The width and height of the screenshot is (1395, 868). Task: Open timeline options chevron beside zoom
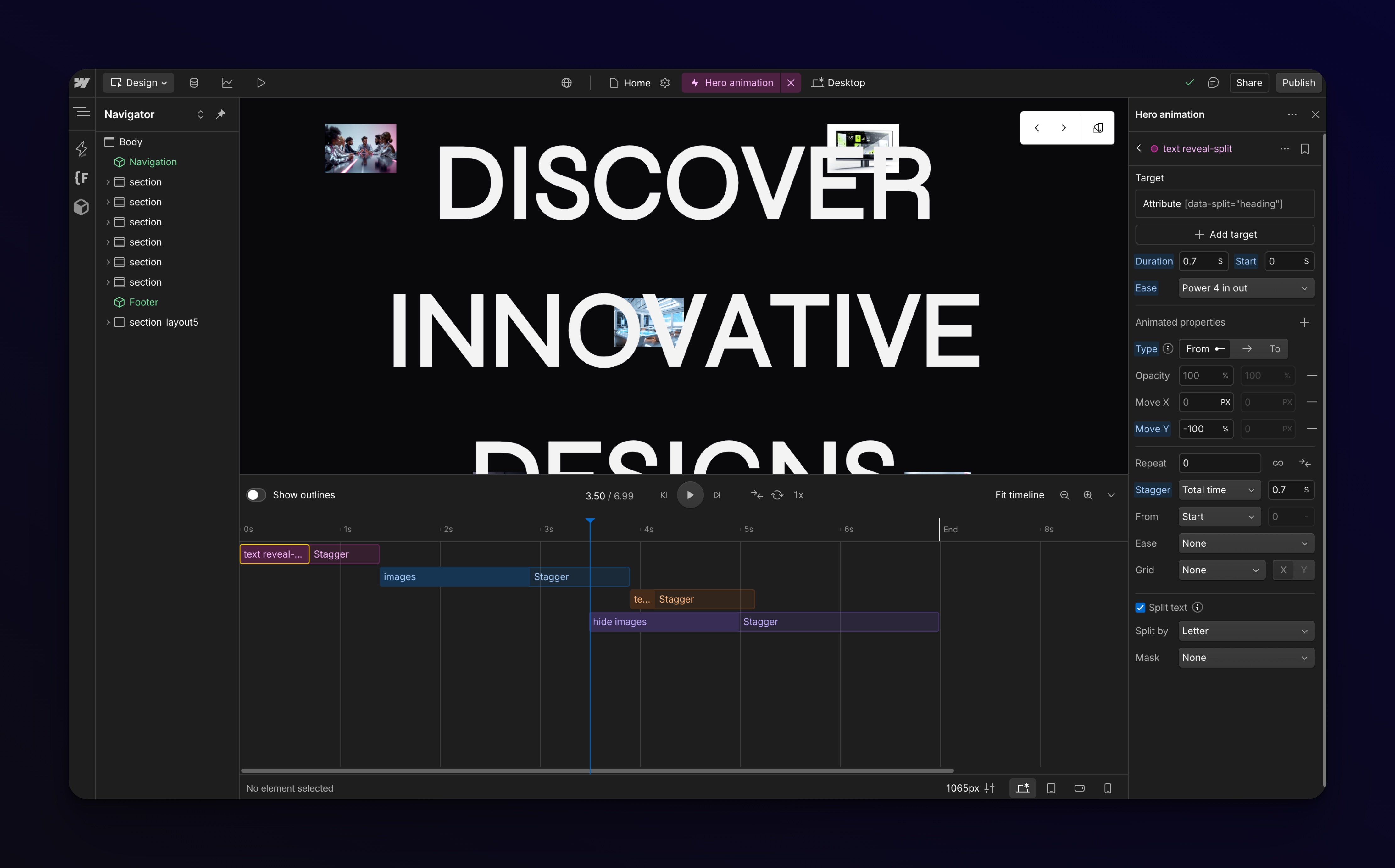pos(1111,495)
